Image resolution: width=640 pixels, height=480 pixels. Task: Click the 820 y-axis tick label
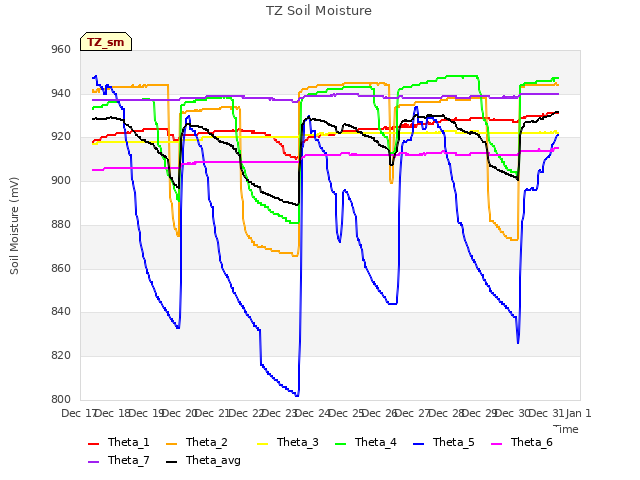(x=61, y=356)
